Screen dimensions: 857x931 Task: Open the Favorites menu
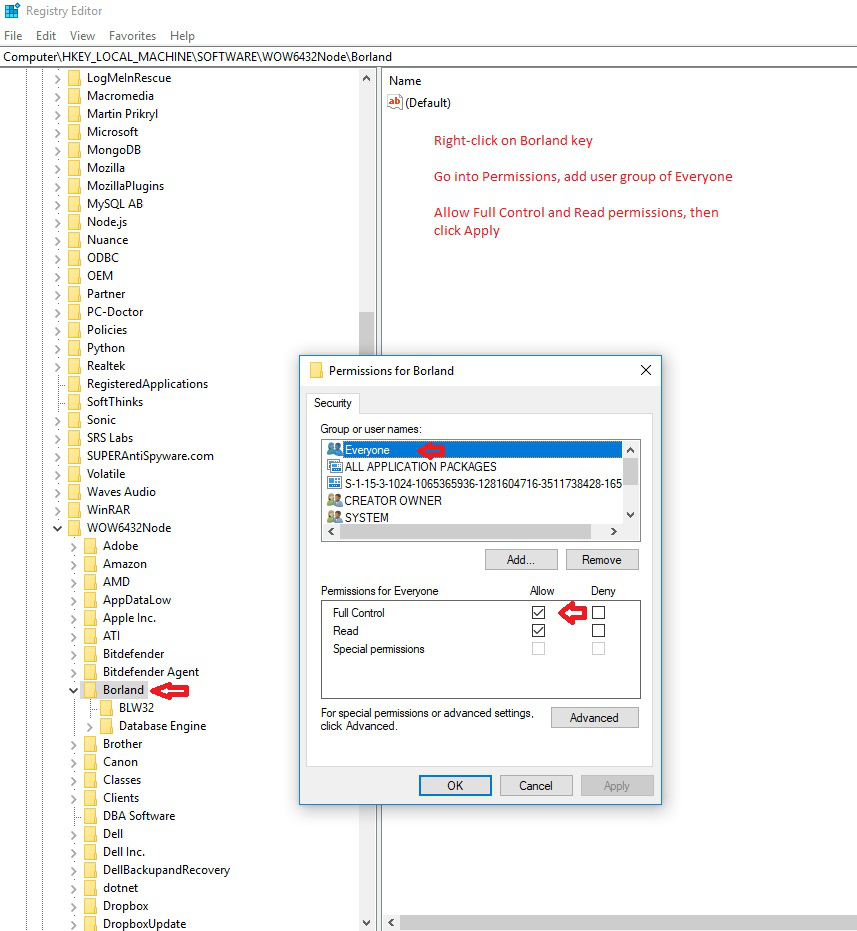132,36
